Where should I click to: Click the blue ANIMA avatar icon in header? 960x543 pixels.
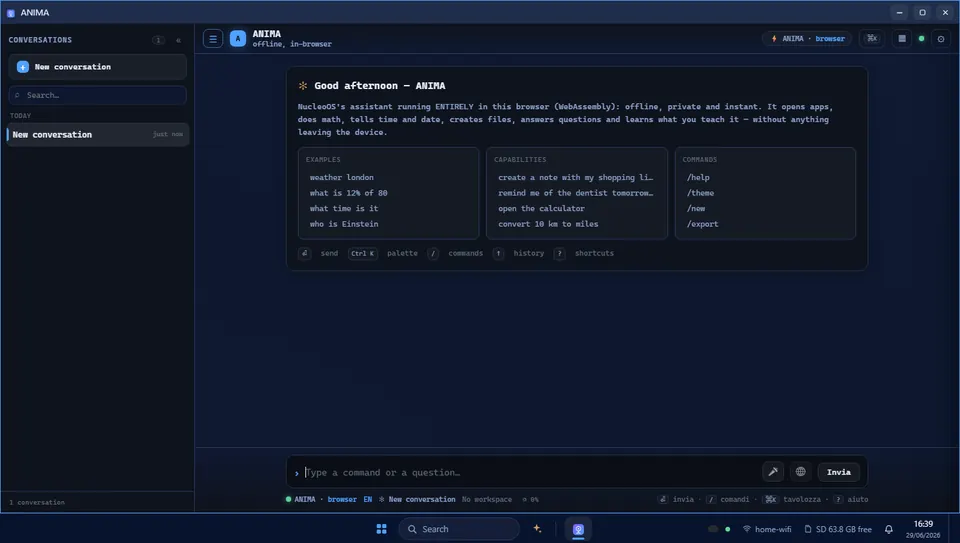click(238, 39)
